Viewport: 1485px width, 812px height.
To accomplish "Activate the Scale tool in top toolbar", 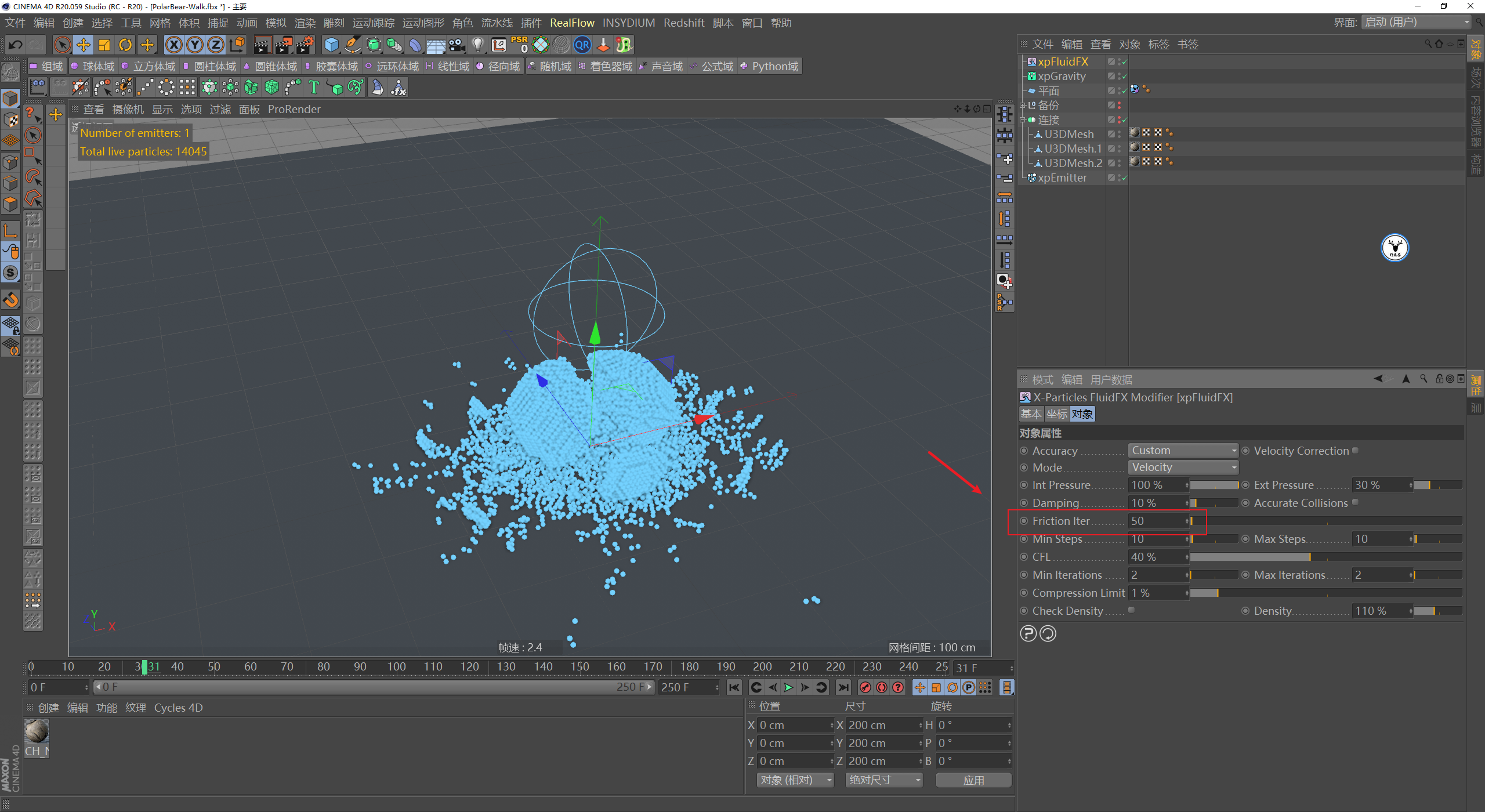I will 104,45.
